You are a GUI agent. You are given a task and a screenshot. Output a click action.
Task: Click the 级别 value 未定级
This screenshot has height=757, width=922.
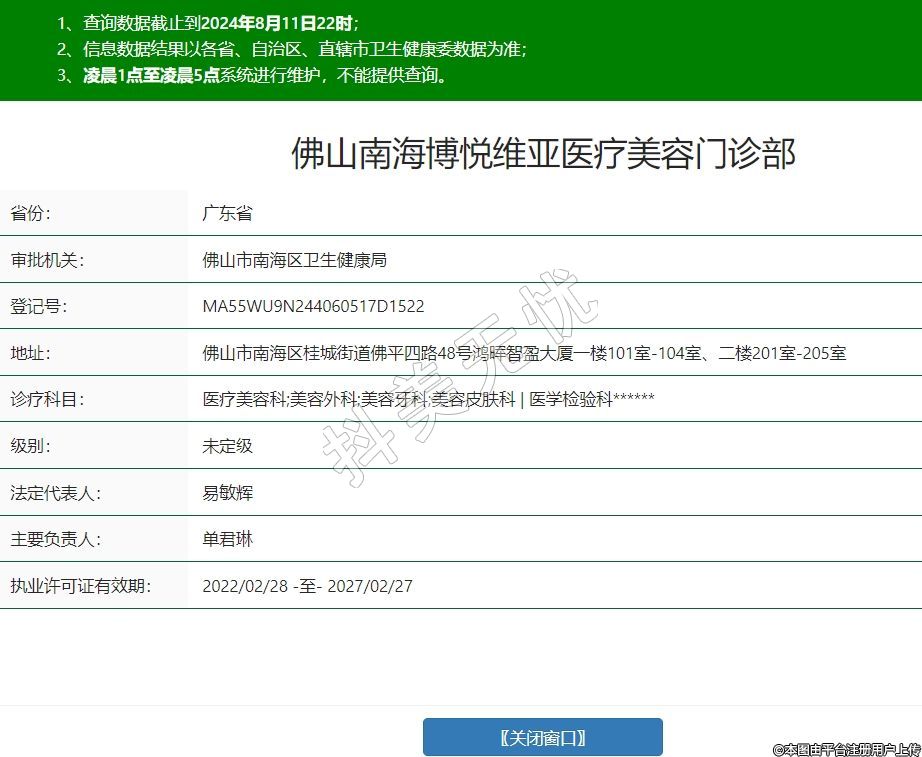coord(227,446)
